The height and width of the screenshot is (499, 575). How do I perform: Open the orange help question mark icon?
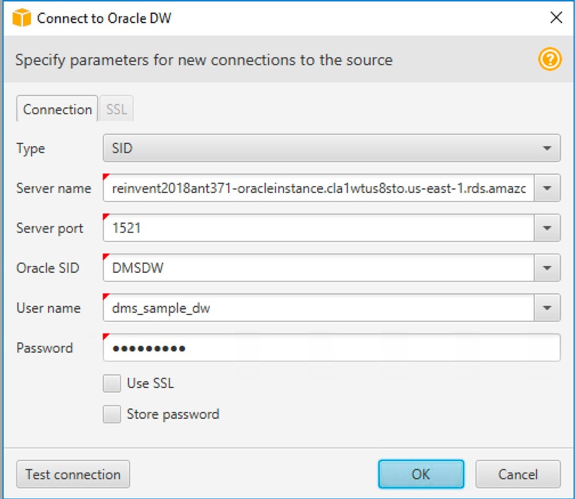[x=550, y=59]
